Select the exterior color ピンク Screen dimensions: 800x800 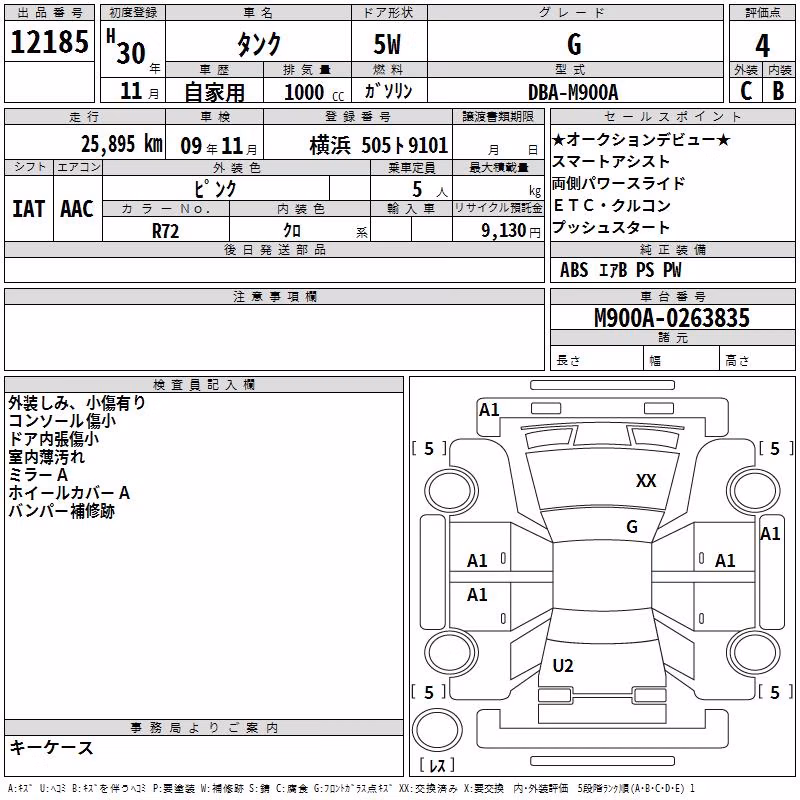215,189
